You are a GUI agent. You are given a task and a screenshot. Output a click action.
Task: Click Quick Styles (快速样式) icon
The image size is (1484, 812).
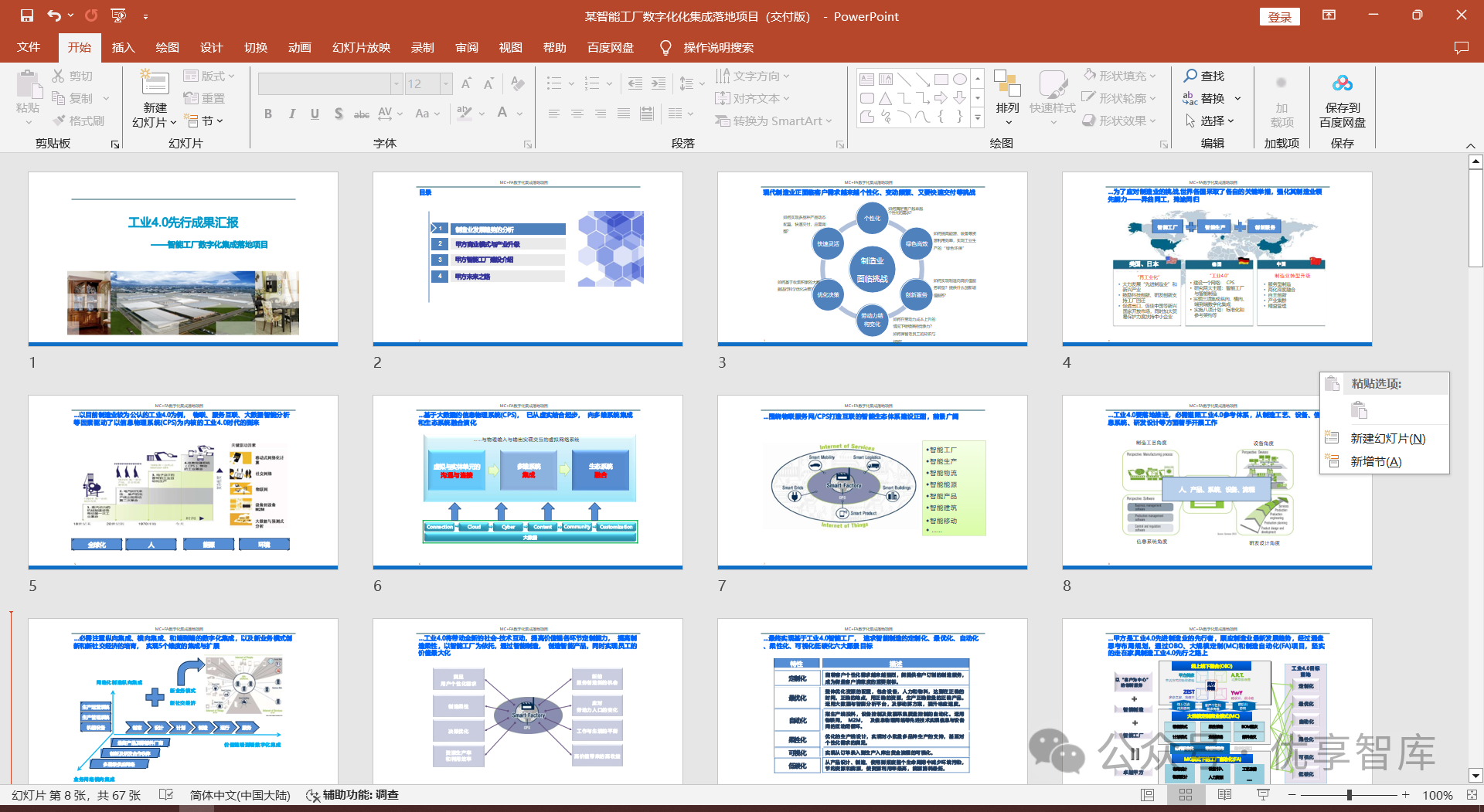tap(1052, 83)
